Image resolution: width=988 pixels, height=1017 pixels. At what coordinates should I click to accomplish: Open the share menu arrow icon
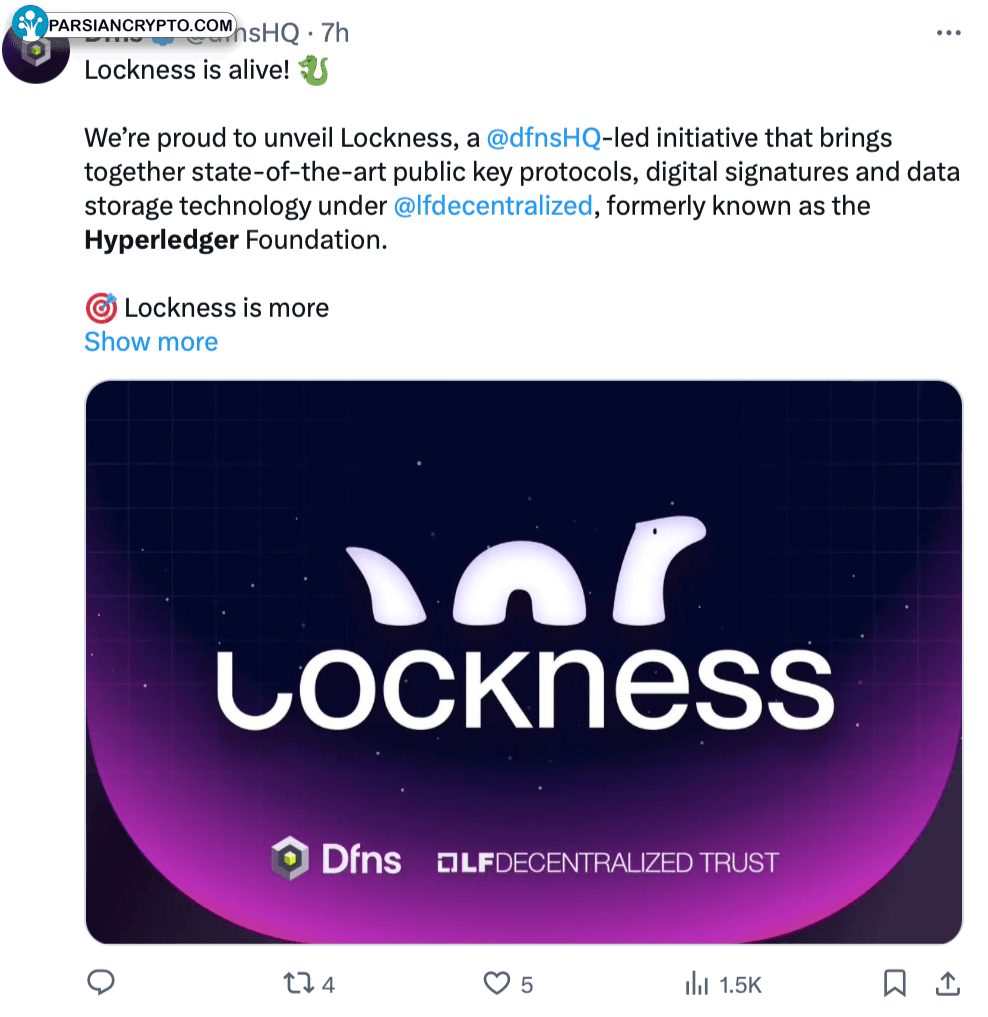pos(948,983)
